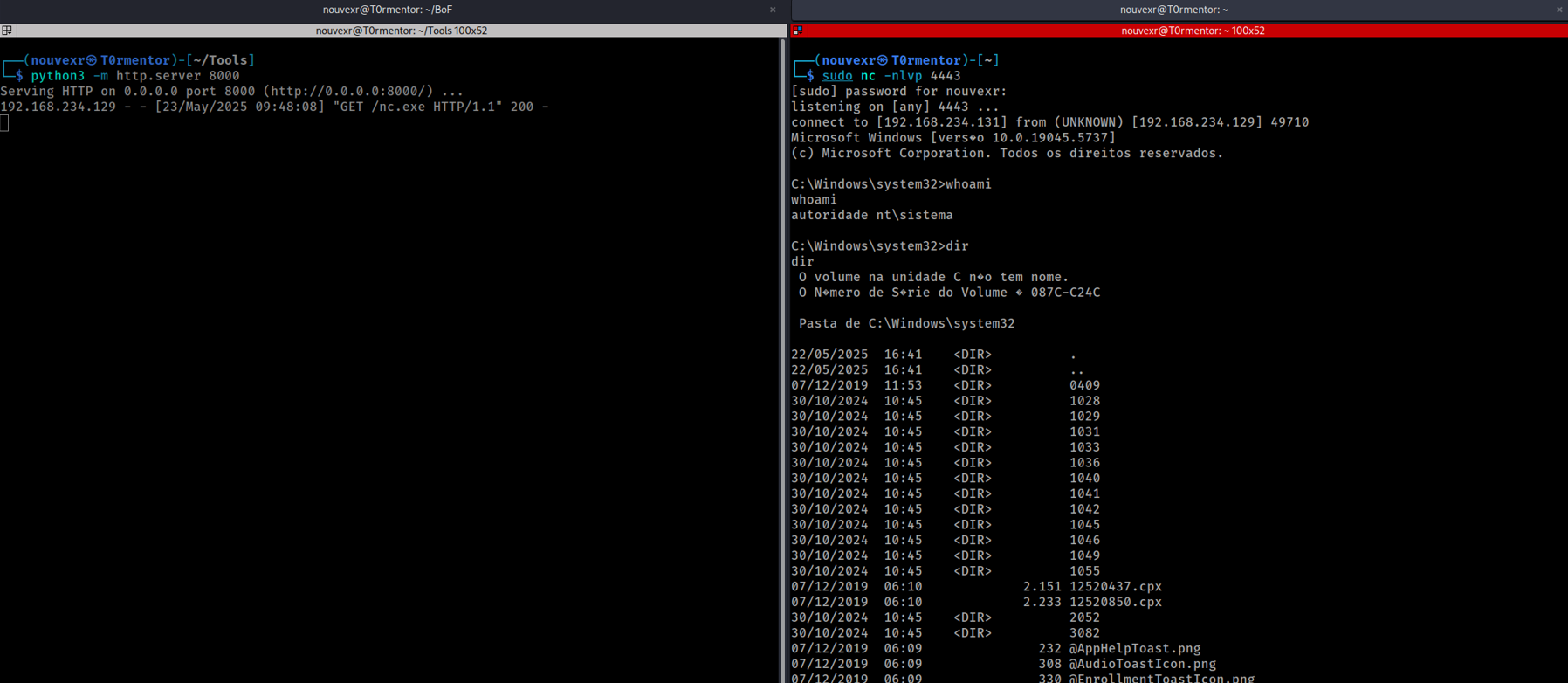The height and width of the screenshot is (683, 1568).
Task: Click the 'Pasta de C:\Windows\system32' line
Action: point(907,323)
